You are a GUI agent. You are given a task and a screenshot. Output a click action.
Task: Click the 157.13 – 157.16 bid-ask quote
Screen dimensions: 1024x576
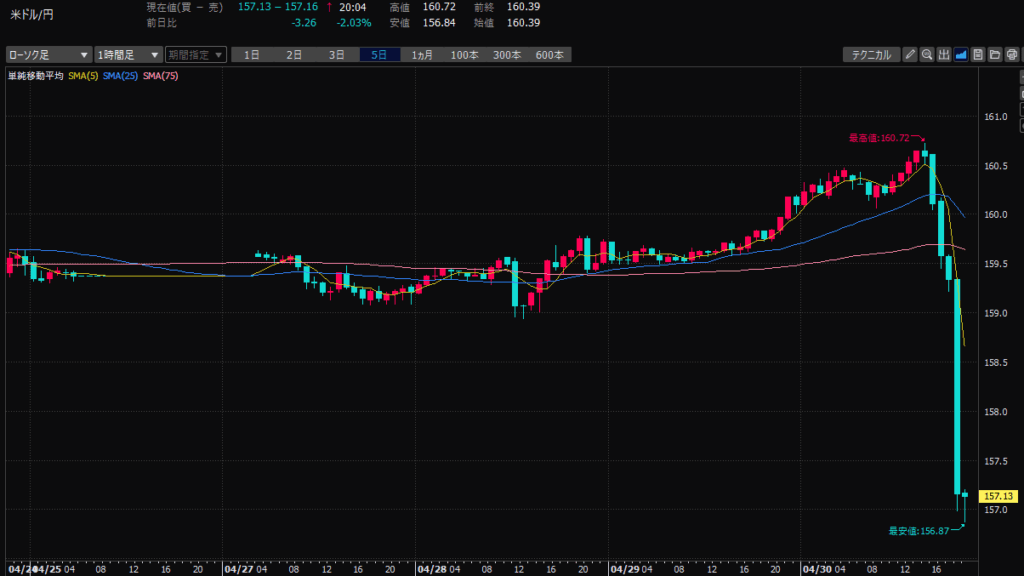(278, 7)
